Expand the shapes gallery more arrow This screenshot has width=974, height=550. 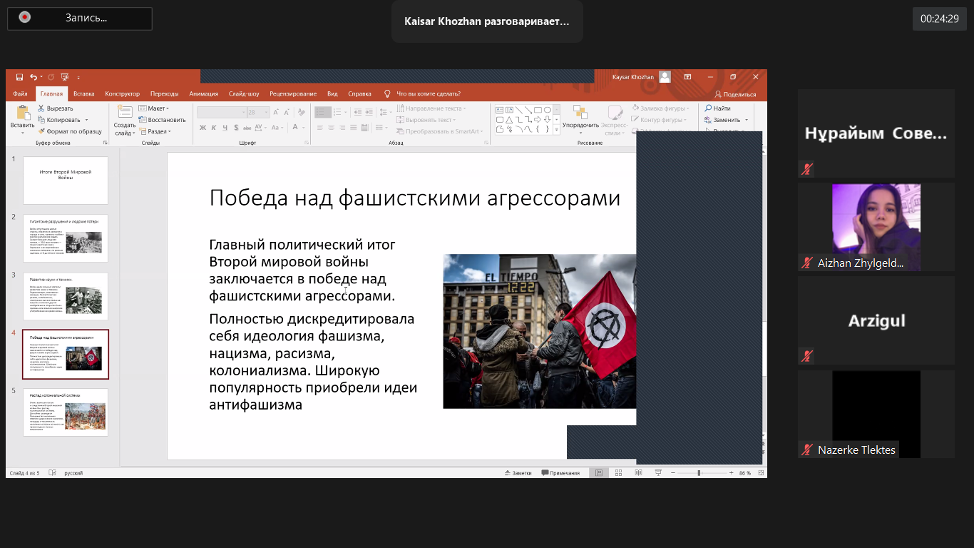point(556,130)
